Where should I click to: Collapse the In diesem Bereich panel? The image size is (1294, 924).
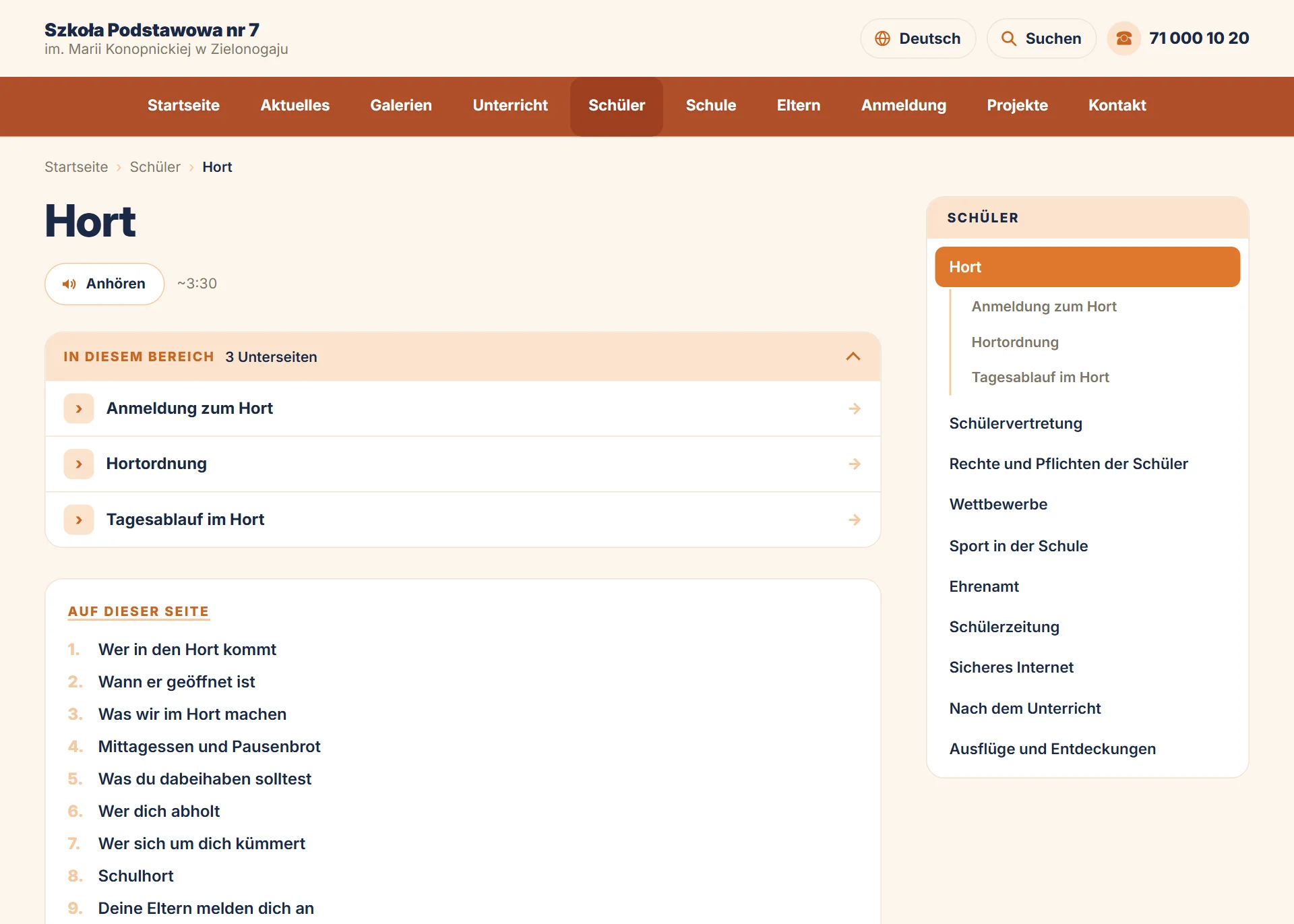(853, 357)
